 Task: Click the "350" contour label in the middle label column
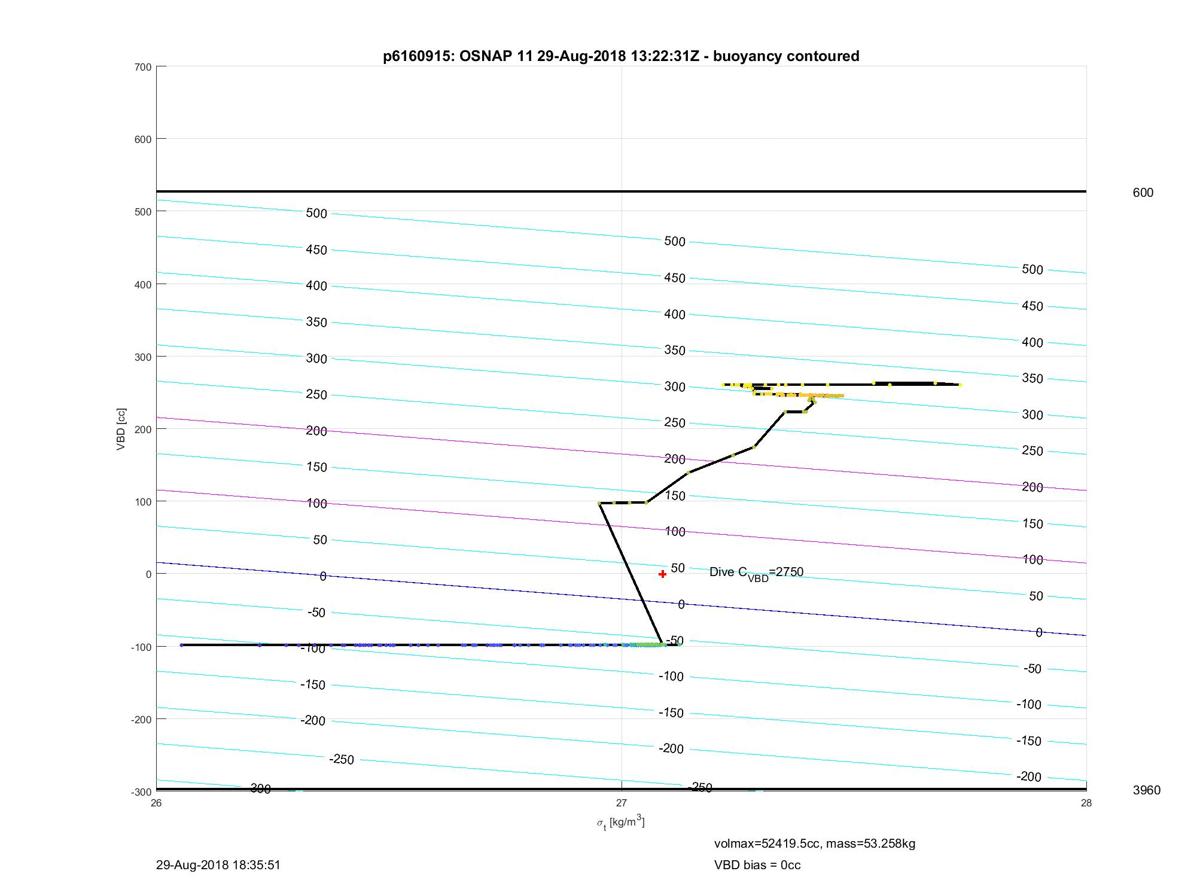[675, 350]
